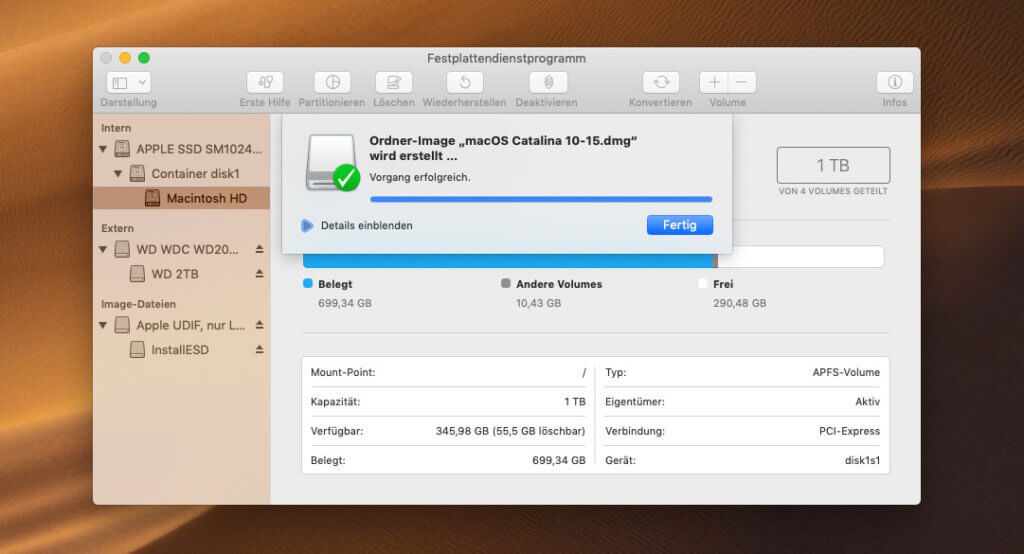Viewport: 1024px width, 554px height.
Task: Click the InstallESD disk icon
Action: (x=137, y=350)
